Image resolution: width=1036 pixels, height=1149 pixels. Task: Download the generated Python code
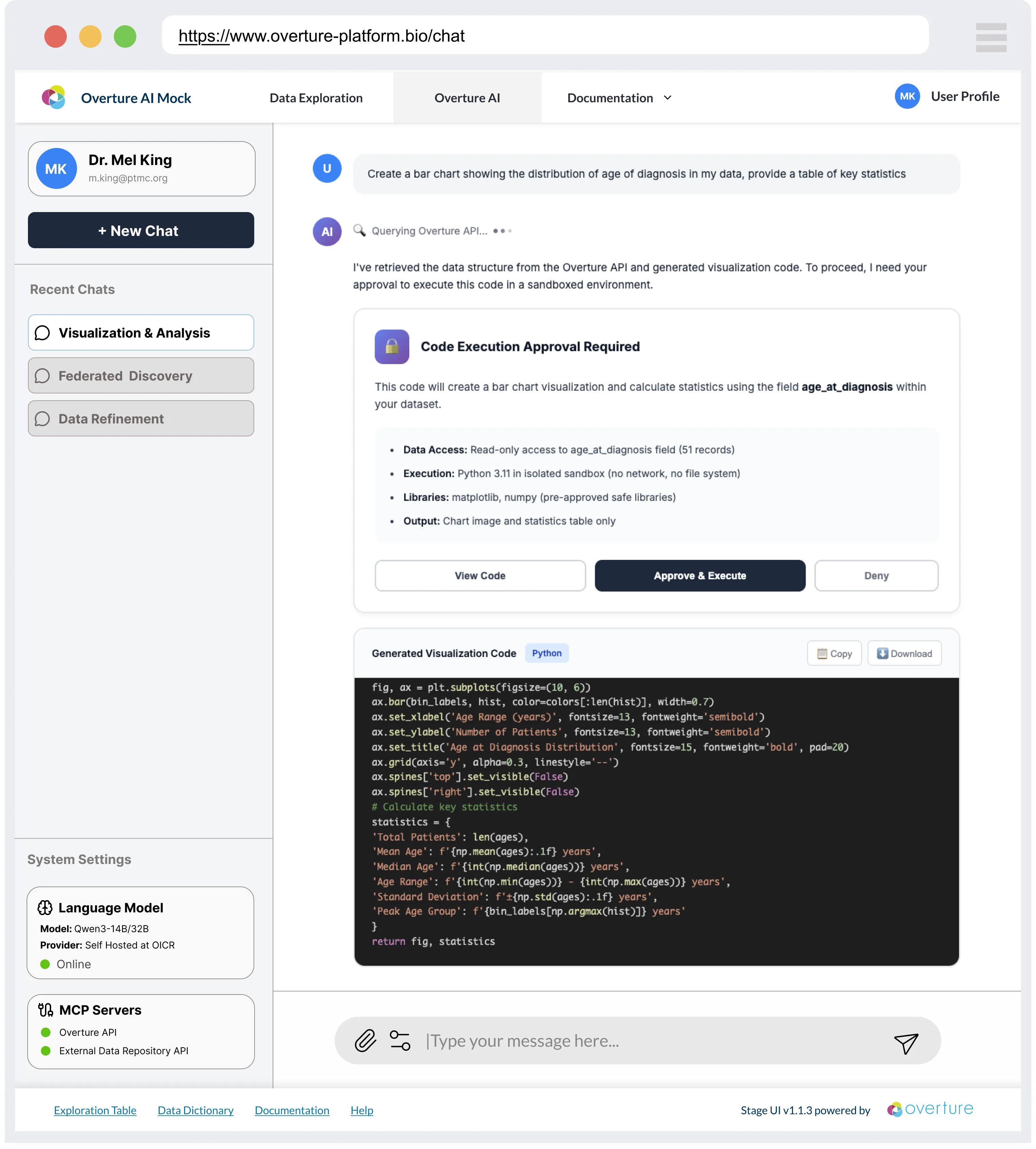click(x=904, y=653)
